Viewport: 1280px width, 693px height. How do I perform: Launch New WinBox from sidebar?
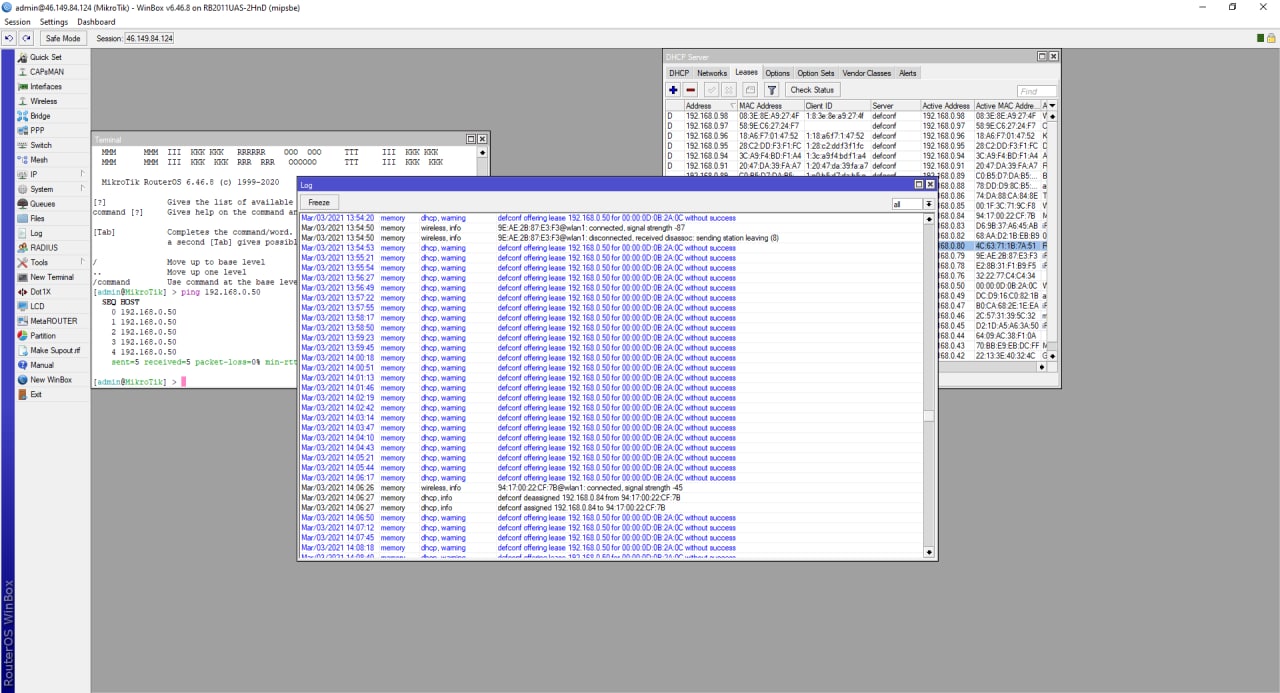tap(50, 380)
